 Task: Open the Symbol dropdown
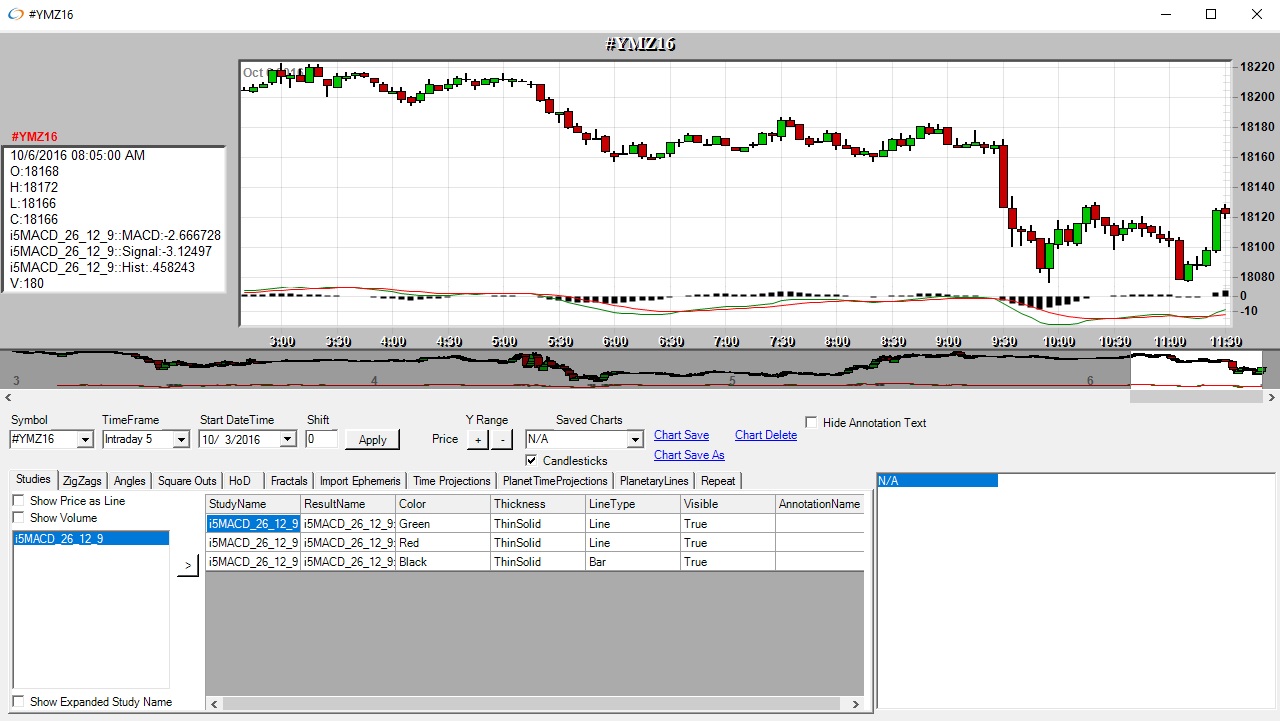85,440
